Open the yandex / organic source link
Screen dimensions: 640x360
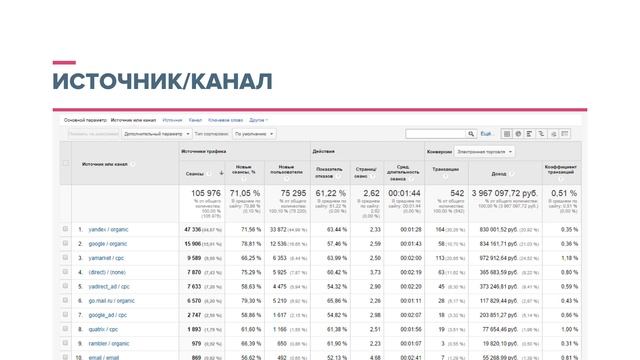click(x=108, y=229)
